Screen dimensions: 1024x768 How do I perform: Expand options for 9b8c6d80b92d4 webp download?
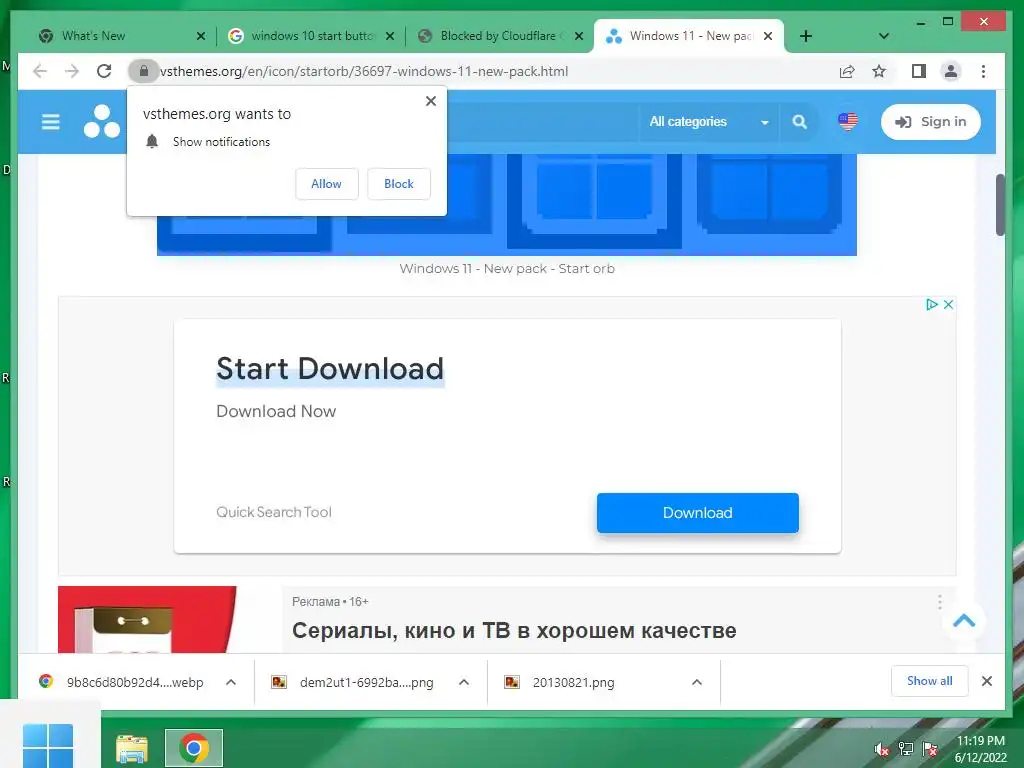[x=231, y=682]
